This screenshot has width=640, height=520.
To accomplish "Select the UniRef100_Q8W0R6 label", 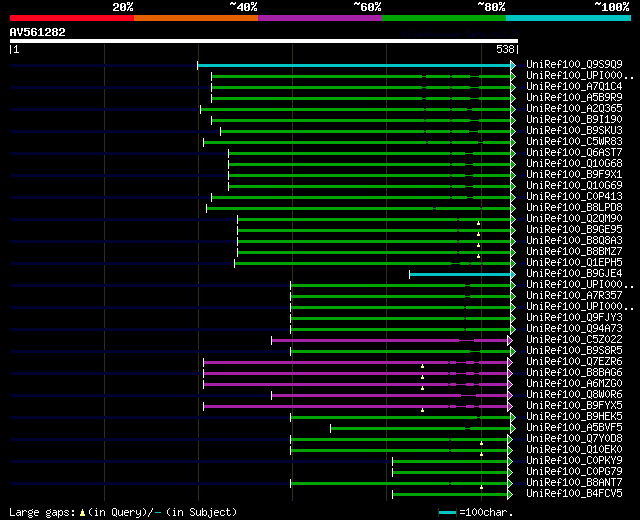I will (x=574, y=395).
